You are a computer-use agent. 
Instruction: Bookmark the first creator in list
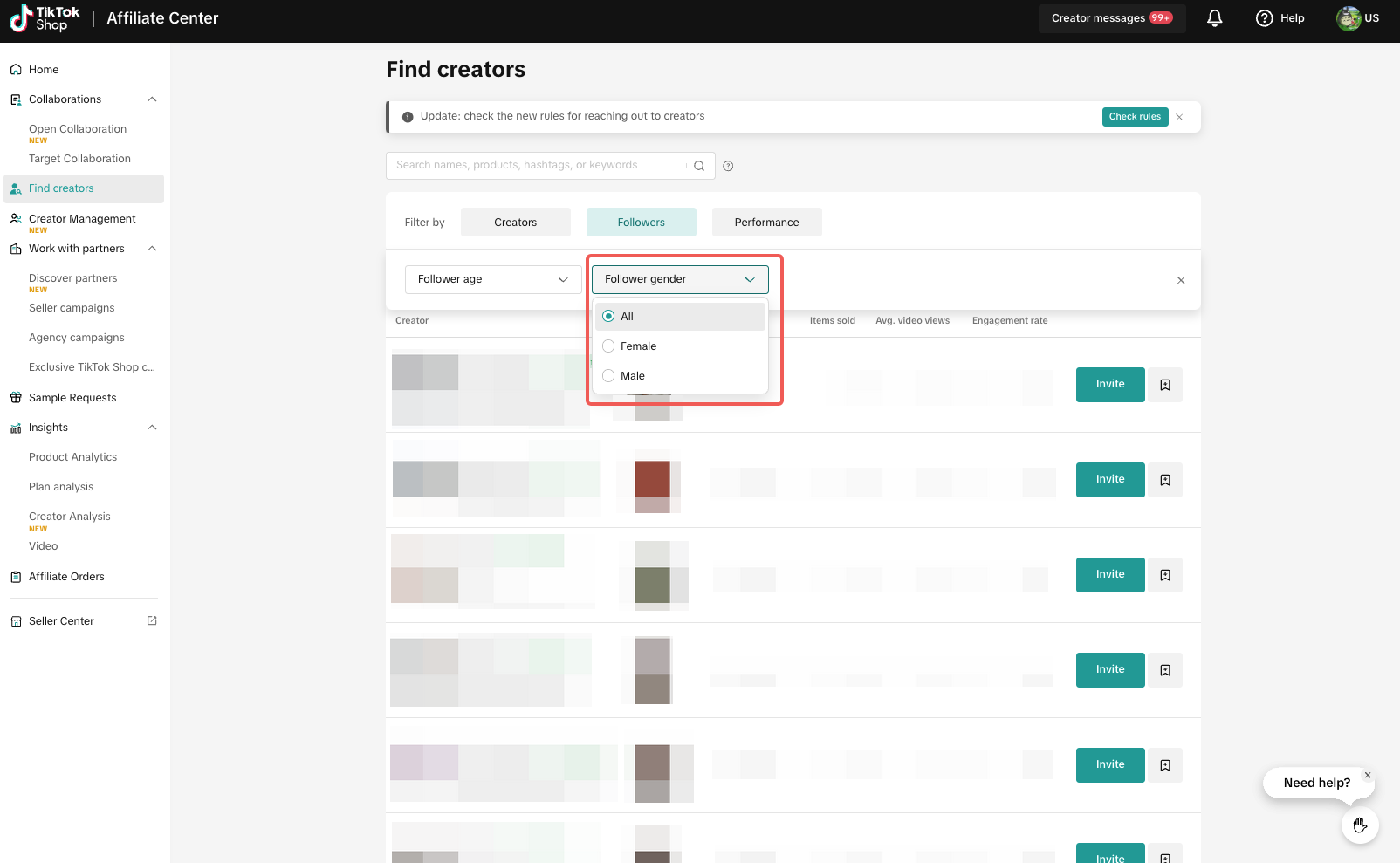click(x=1164, y=385)
